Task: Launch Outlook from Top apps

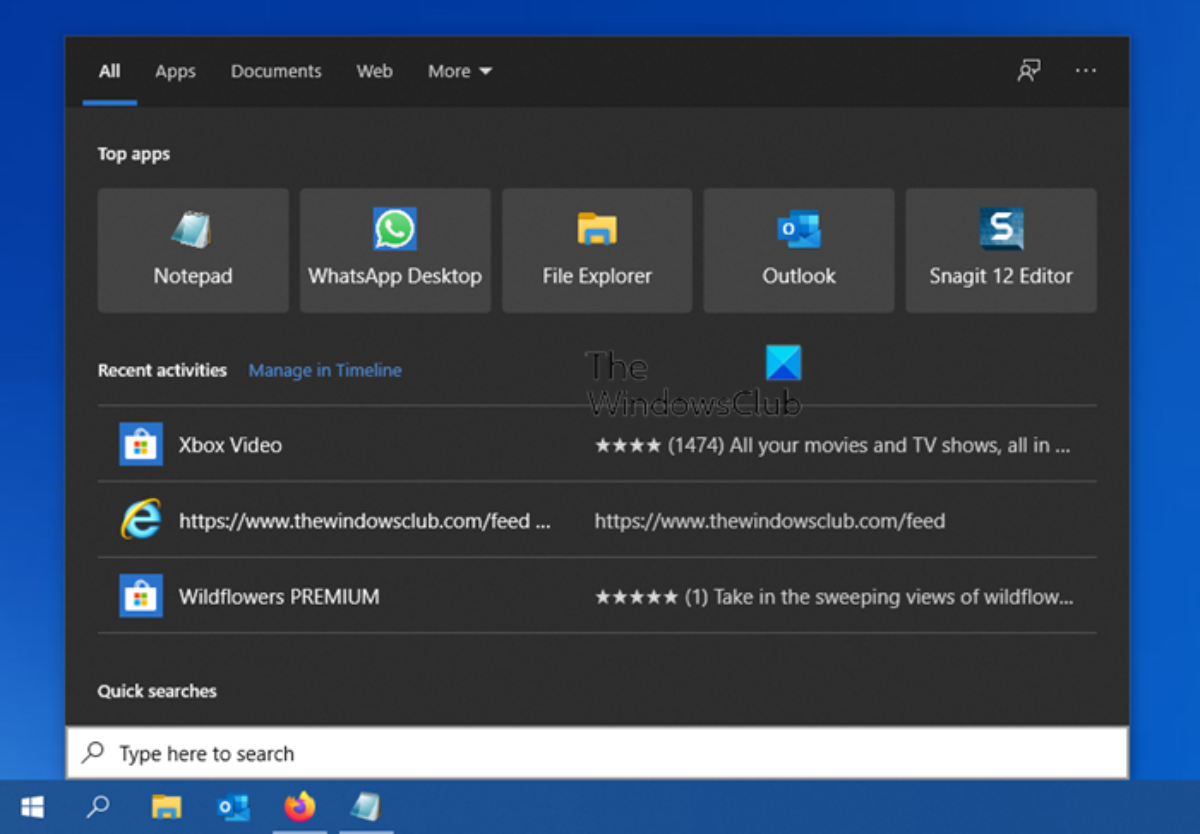Action: tap(799, 251)
